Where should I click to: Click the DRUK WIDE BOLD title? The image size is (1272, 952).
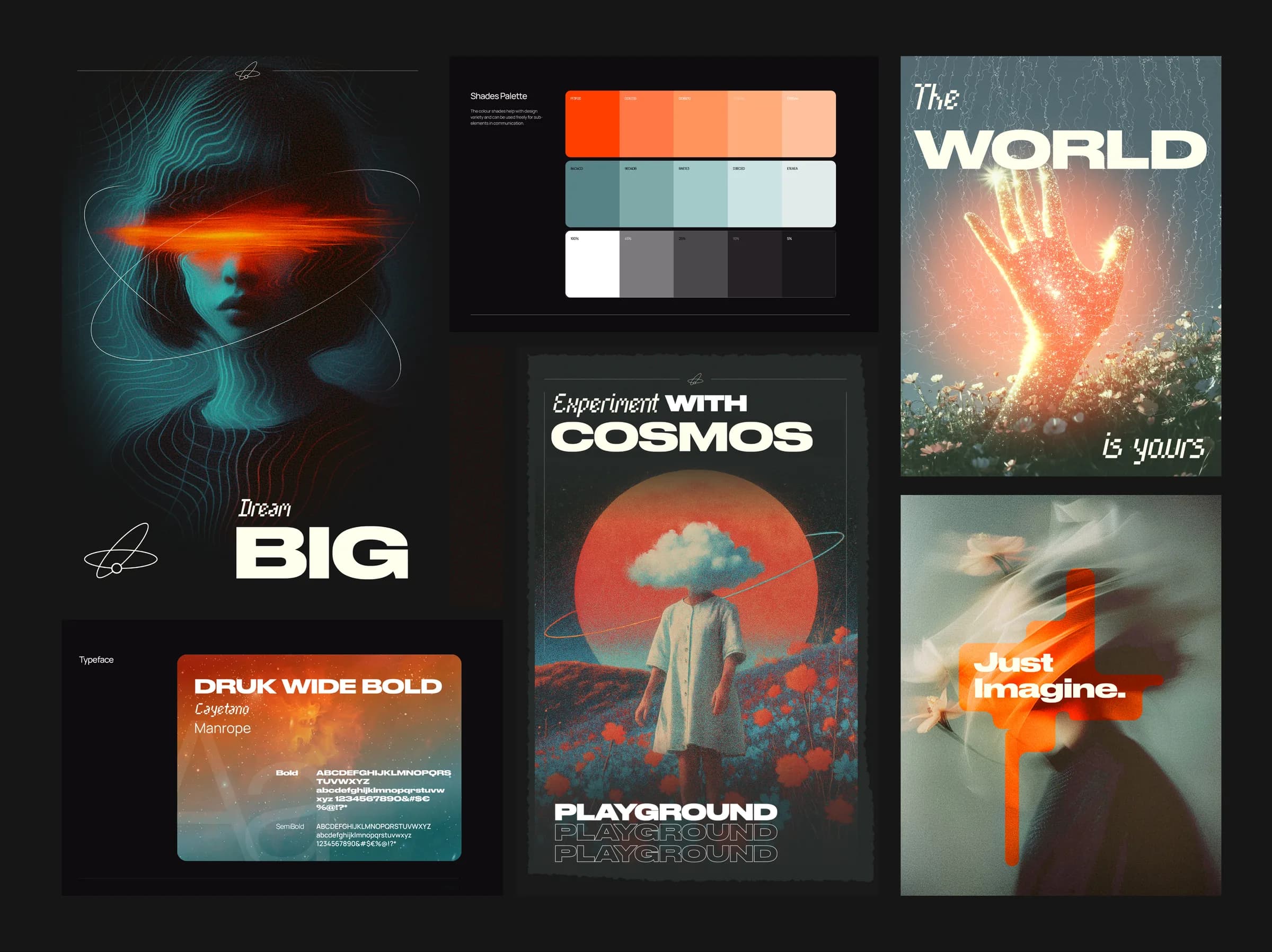tap(318, 686)
